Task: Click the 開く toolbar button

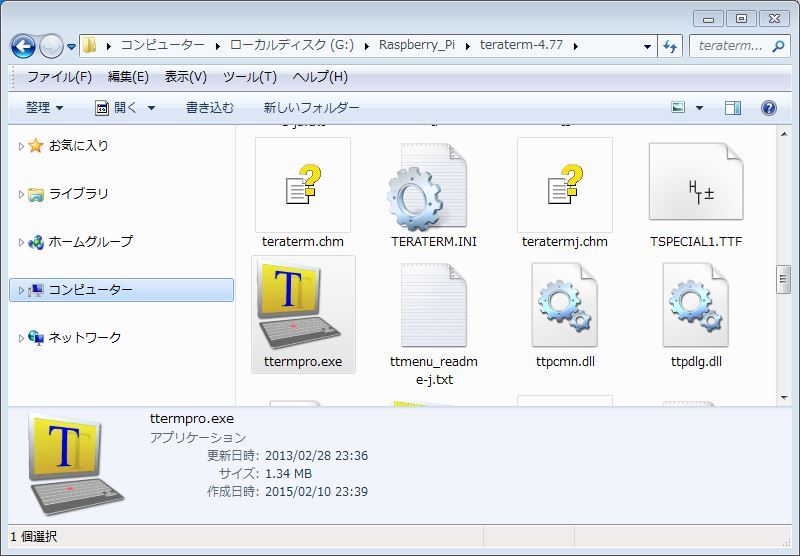Action: tap(117, 108)
